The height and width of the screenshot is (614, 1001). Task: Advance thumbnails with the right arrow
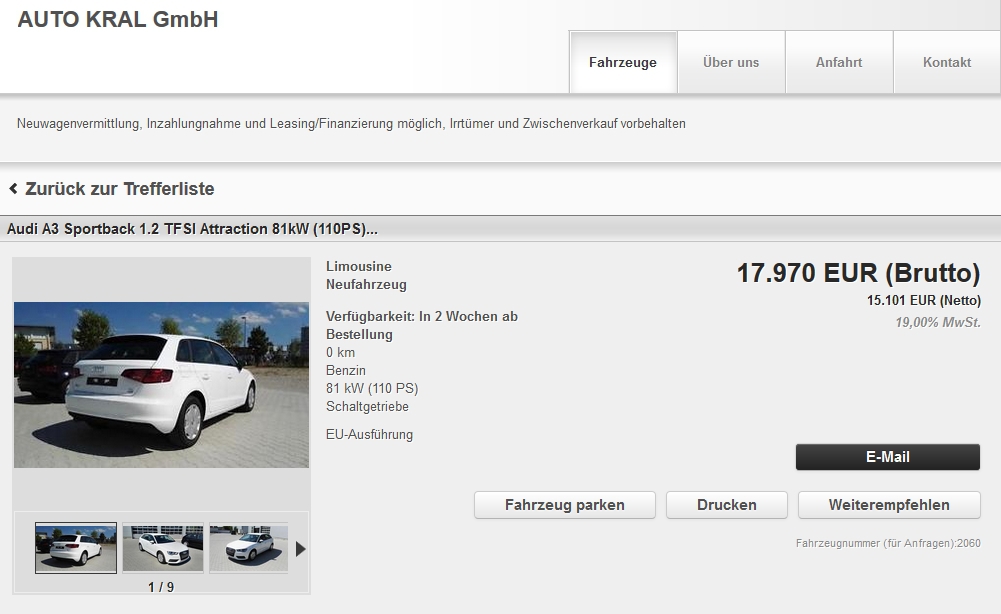pos(300,548)
